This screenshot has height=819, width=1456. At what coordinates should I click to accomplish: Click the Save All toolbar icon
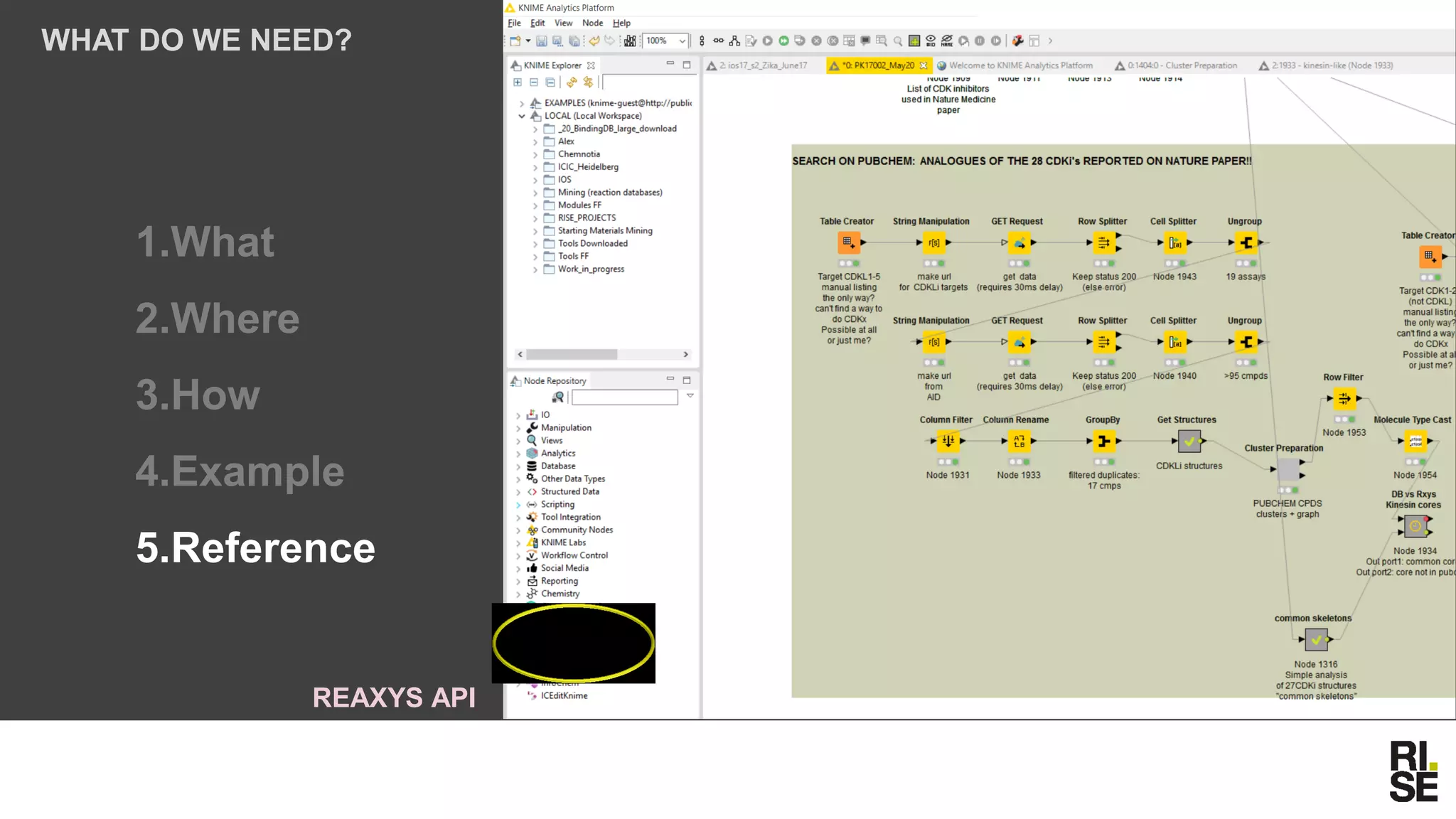point(574,41)
